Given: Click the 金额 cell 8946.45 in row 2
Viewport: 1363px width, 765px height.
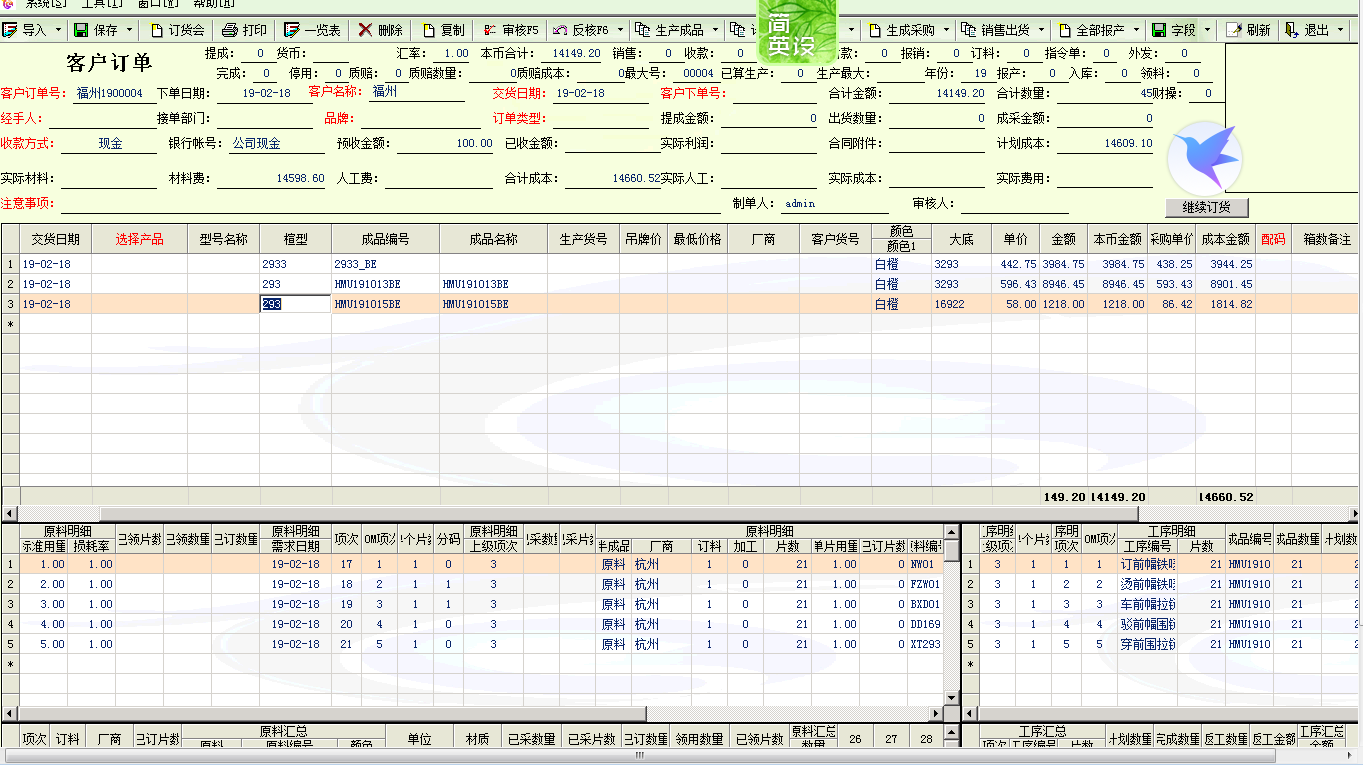Looking at the screenshot, I should pyautogui.click(x=1063, y=284).
